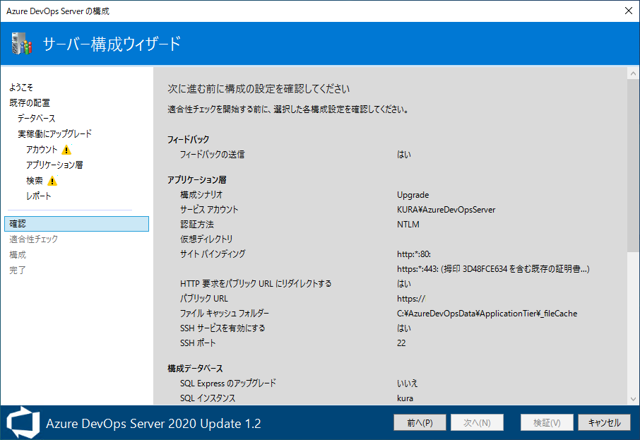Open the アプリケーション層 sidebar step
This screenshot has height=440, width=640.
click(x=54, y=165)
